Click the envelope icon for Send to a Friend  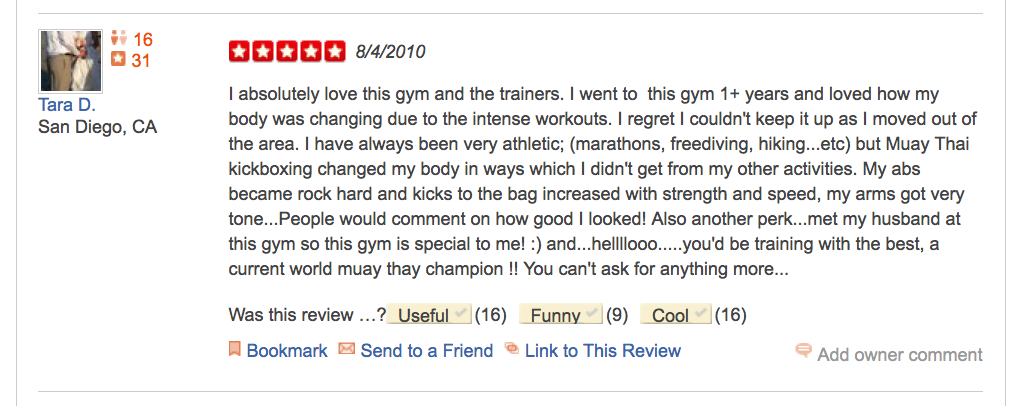pos(347,350)
